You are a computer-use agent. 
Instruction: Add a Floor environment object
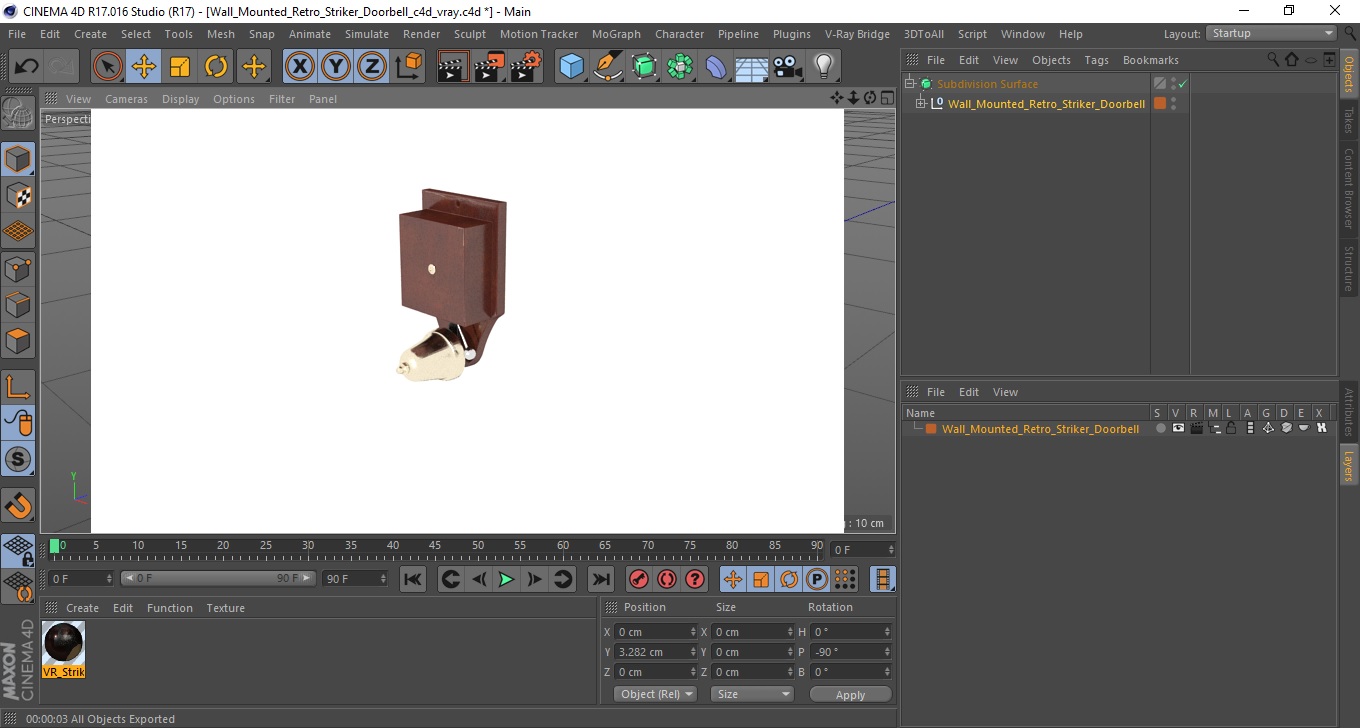752,67
